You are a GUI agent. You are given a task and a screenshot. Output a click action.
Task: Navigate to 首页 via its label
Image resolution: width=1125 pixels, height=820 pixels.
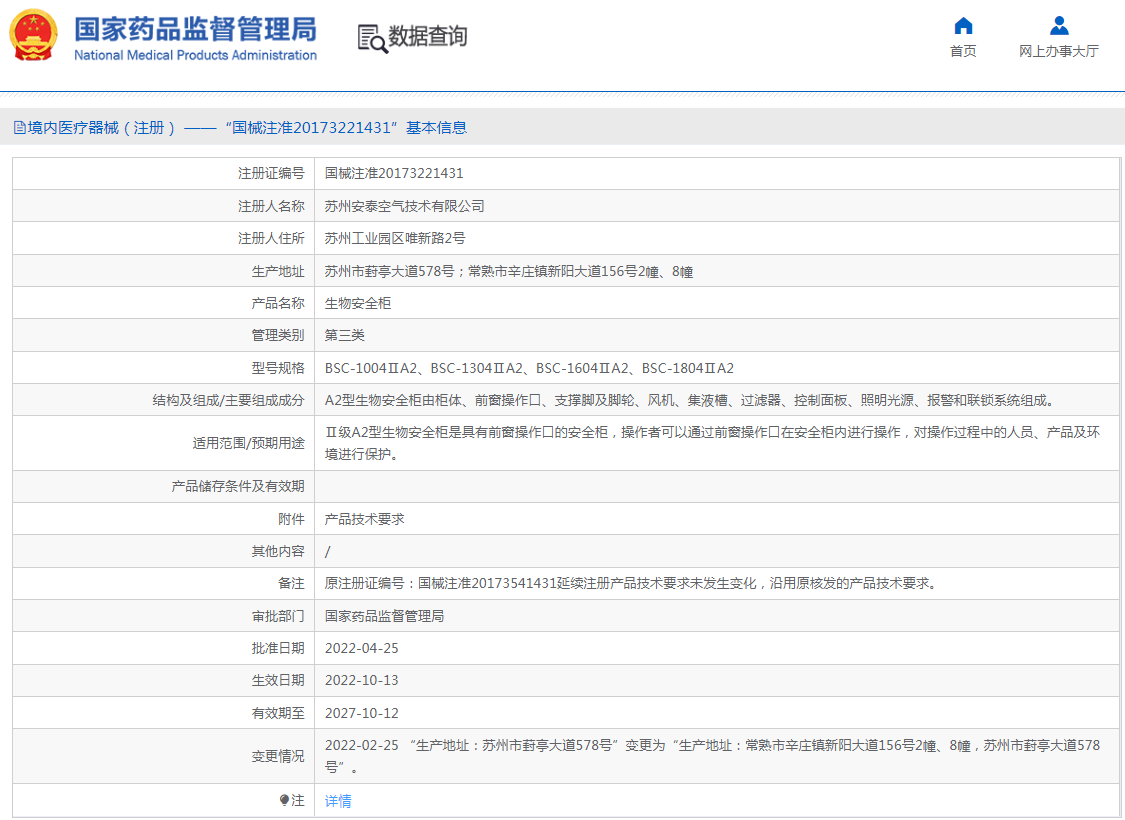[962, 51]
